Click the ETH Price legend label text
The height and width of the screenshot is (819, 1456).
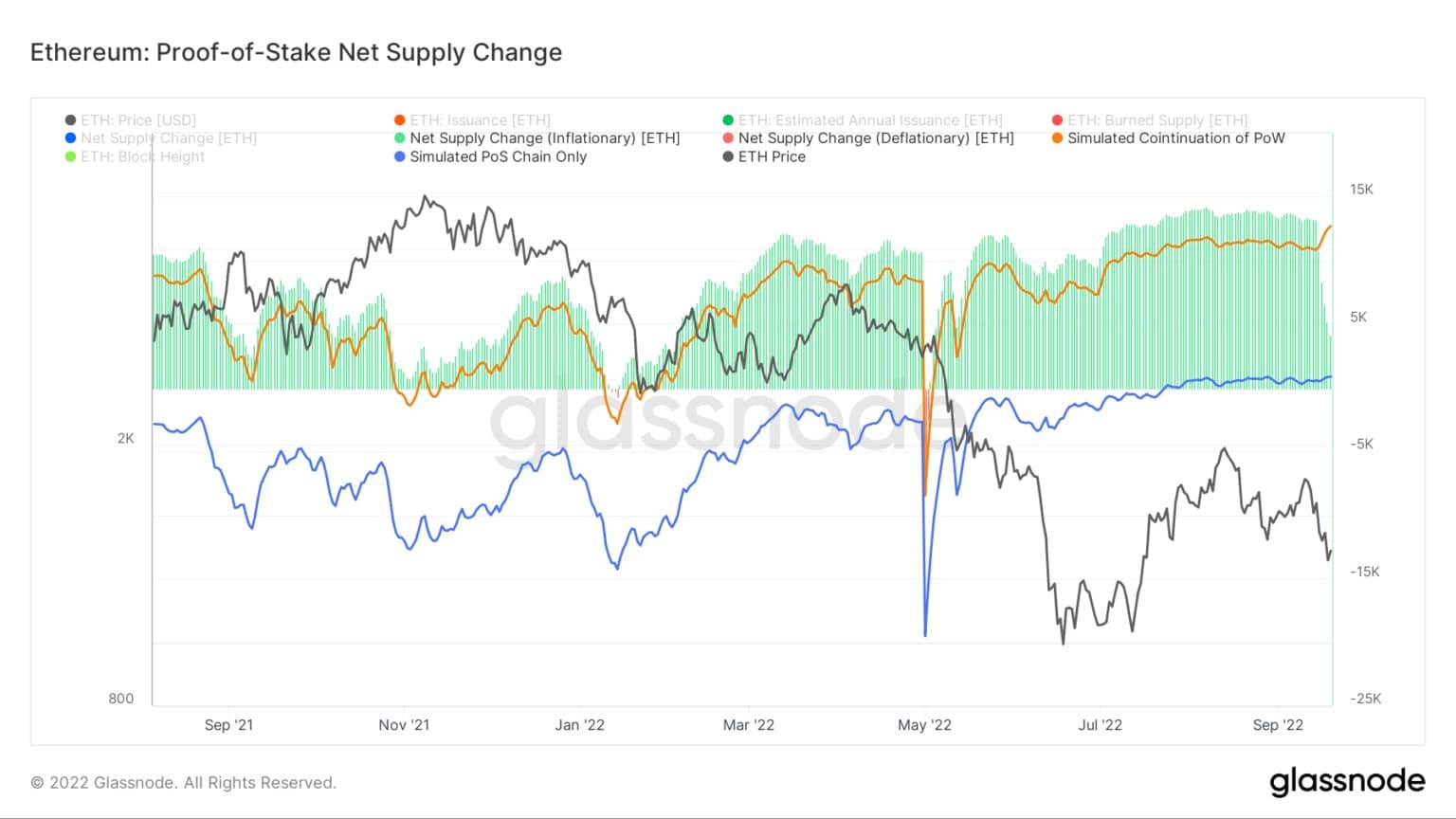click(772, 156)
